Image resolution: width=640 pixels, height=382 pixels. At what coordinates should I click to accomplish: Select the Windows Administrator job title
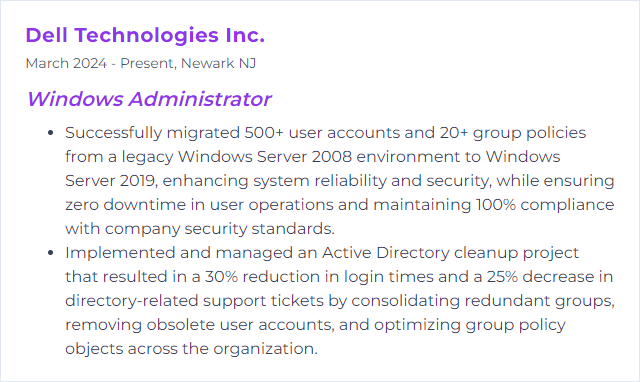click(x=149, y=99)
